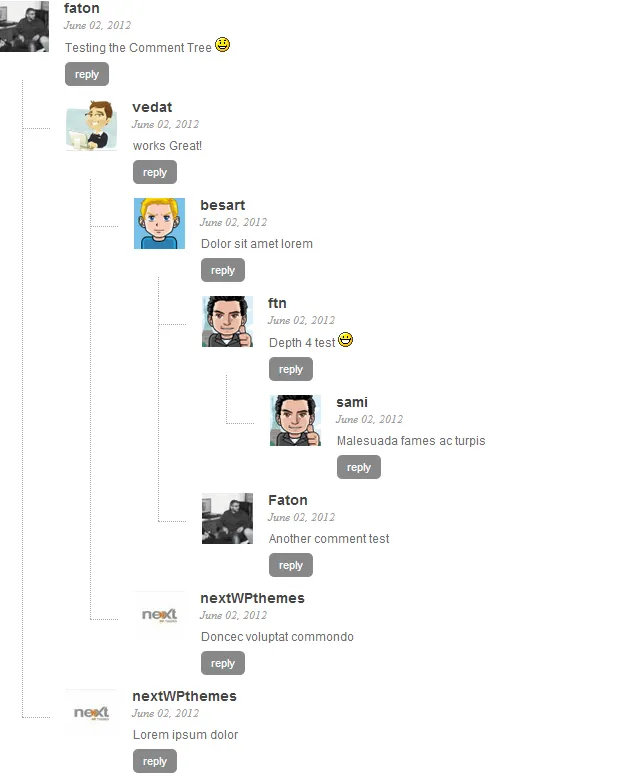The image size is (624, 780).
Task: Click next logo avatar beside Doncec voluptat comment
Action: pos(159,616)
